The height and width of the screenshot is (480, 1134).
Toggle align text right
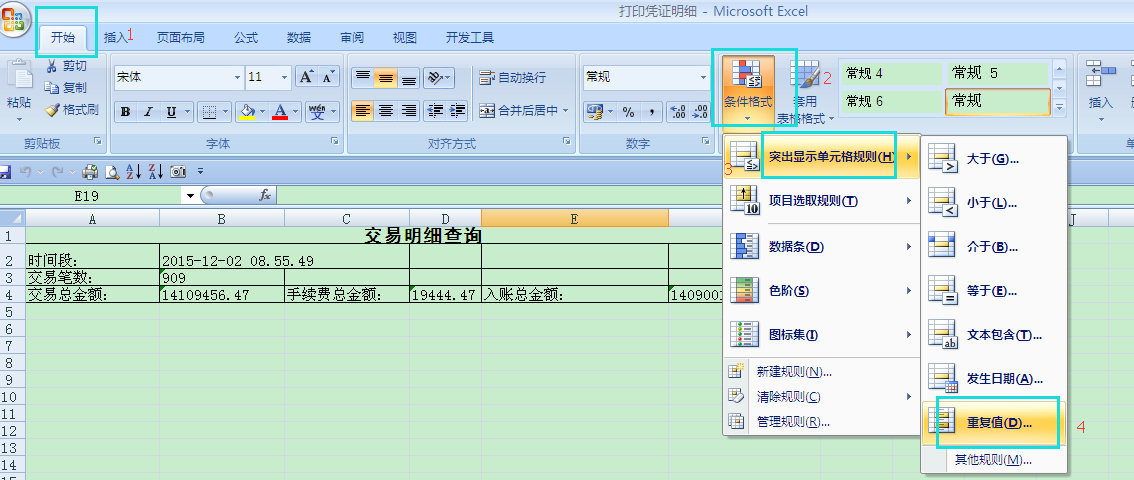(x=409, y=111)
